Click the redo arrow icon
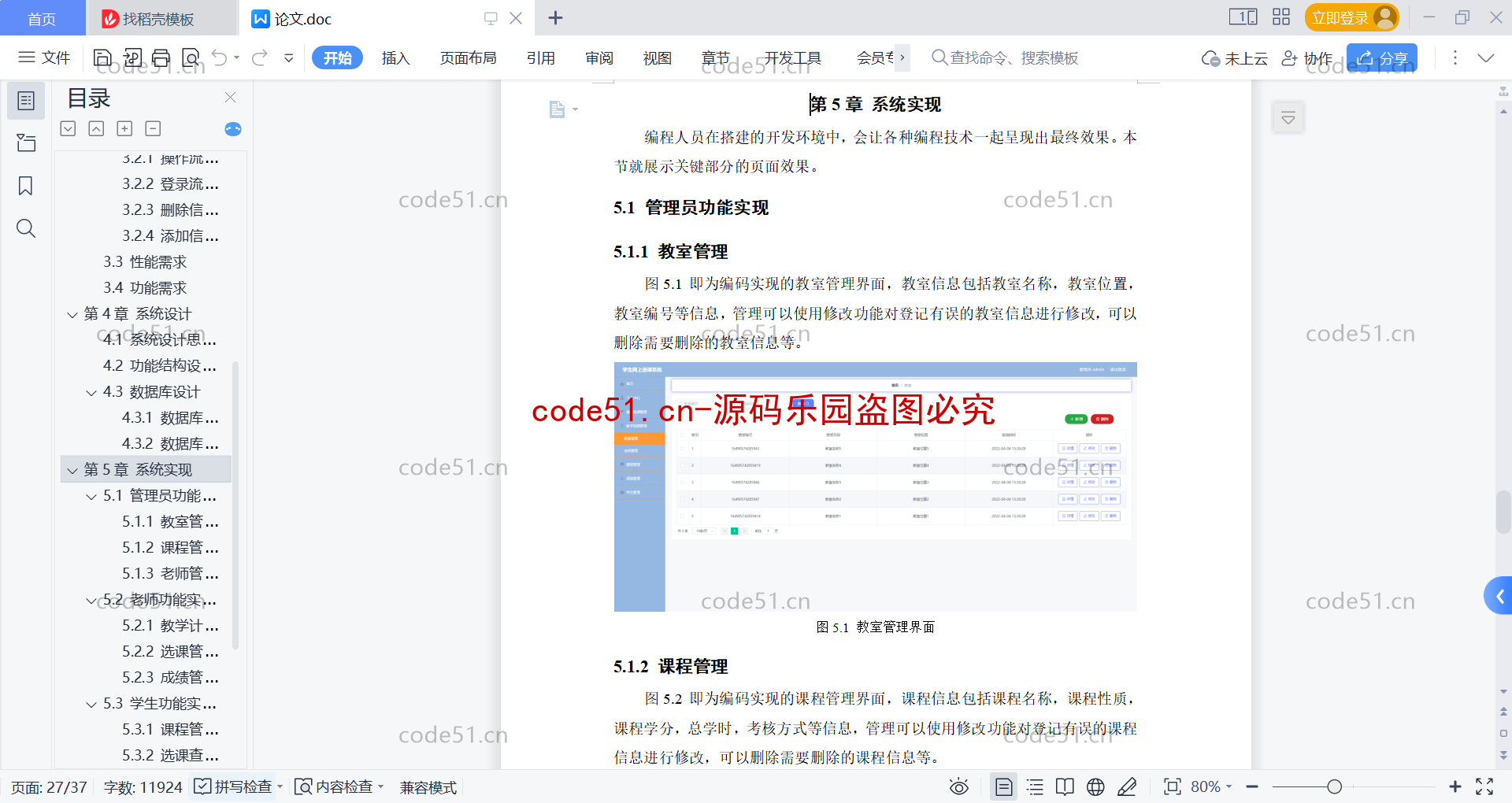The height and width of the screenshot is (803, 1512). 260,57
